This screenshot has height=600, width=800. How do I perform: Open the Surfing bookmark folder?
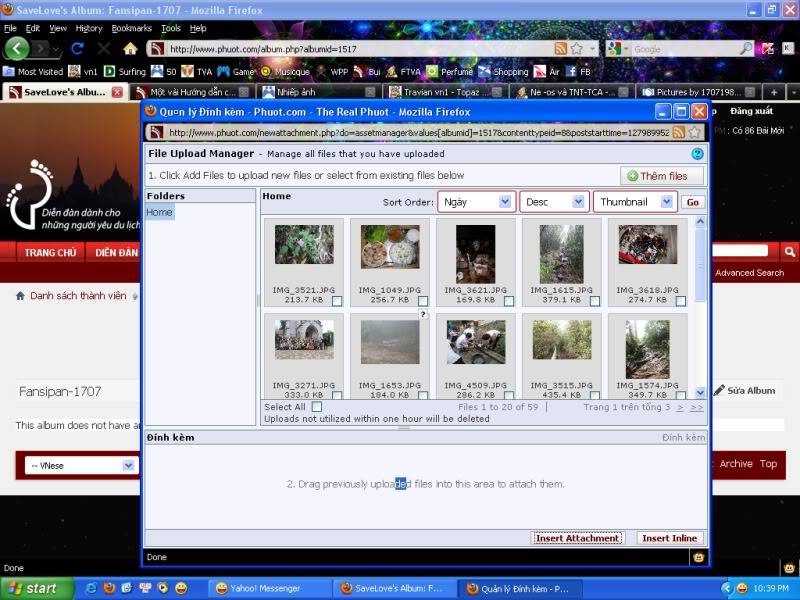pos(125,72)
